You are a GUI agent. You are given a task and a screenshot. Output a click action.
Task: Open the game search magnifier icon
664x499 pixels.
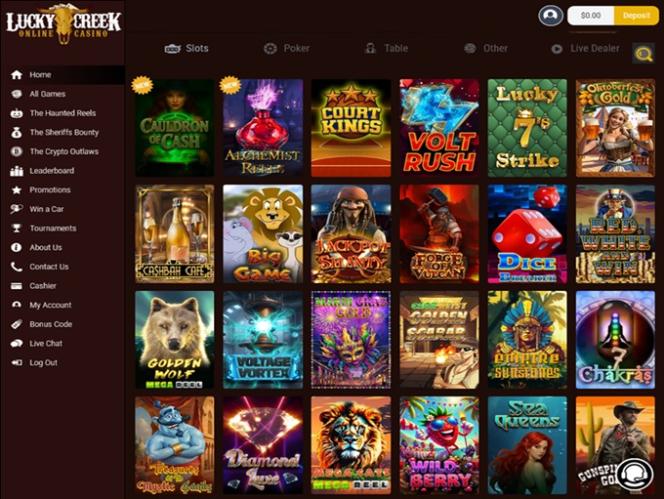[x=643, y=53]
